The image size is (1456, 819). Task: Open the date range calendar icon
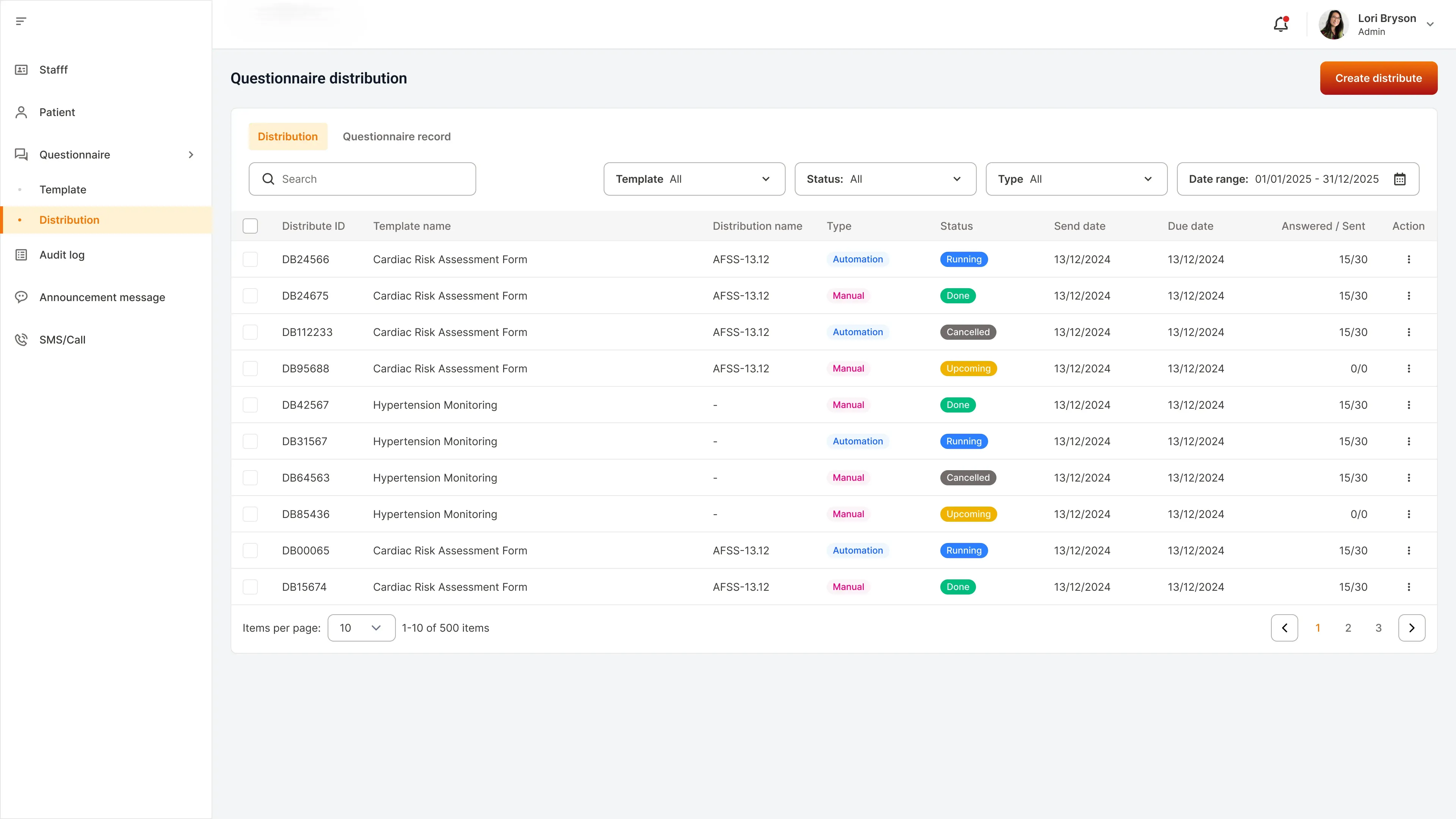(x=1400, y=179)
